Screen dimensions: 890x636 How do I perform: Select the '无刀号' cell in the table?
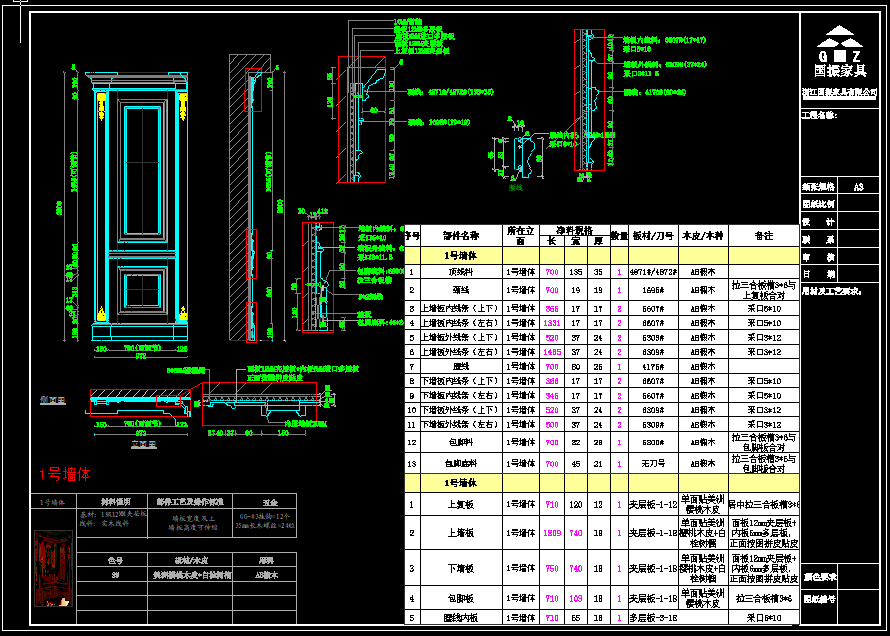(653, 463)
